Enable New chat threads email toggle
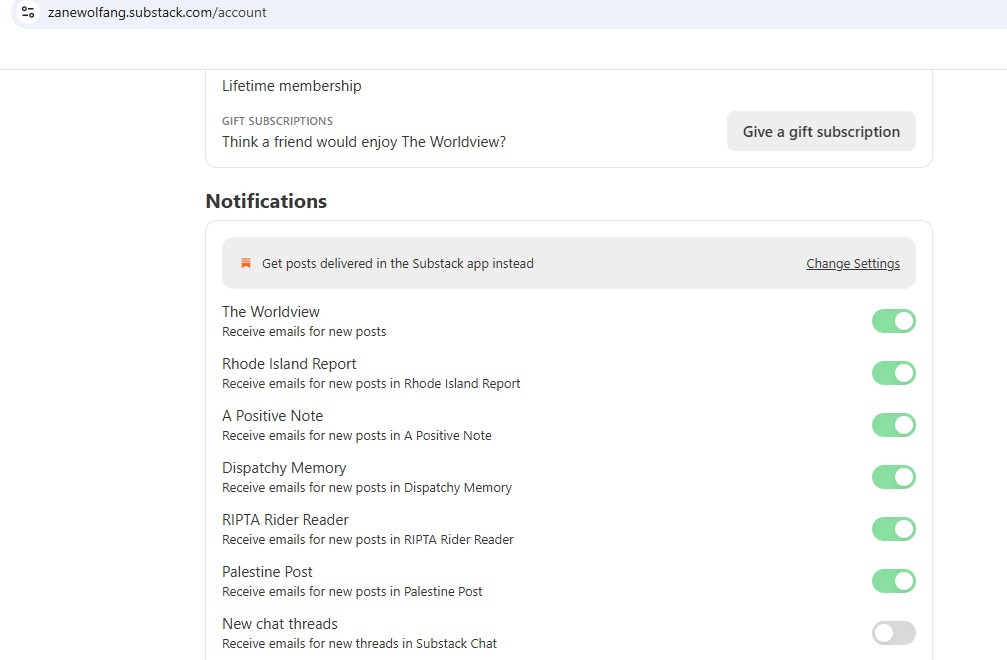This screenshot has height=660, width=1007. [893, 633]
